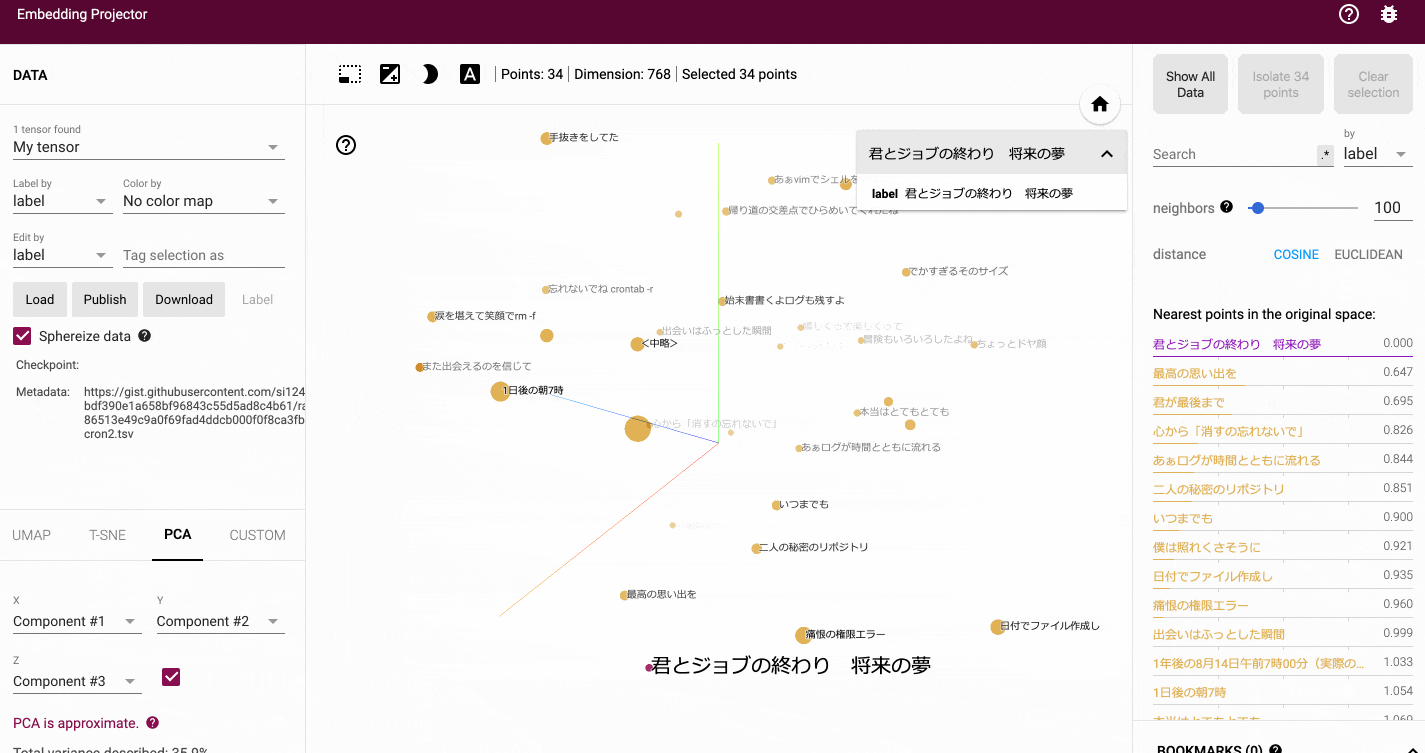Enable night mode with the moon icon

(429, 73)
